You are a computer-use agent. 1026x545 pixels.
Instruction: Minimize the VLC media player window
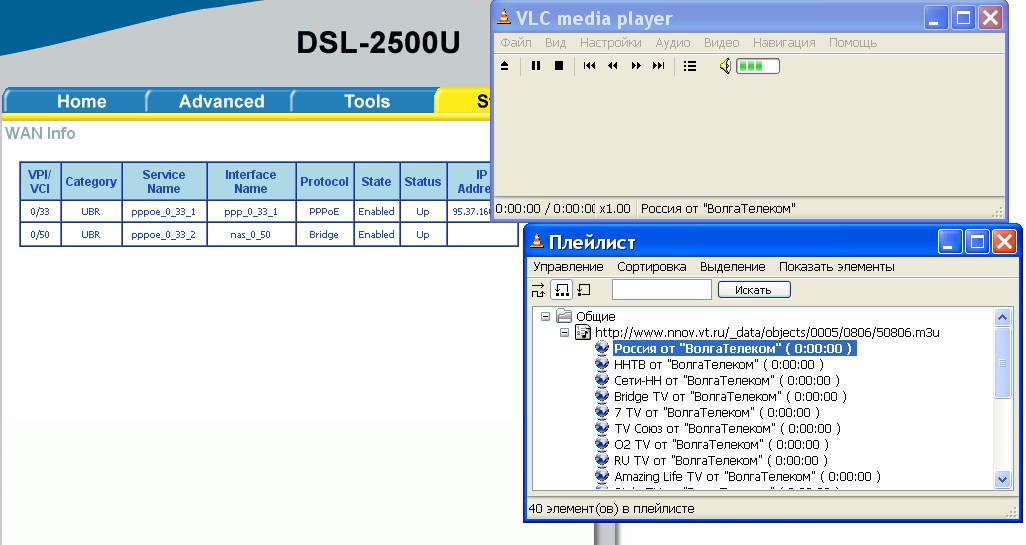click(x=935, y=18)
